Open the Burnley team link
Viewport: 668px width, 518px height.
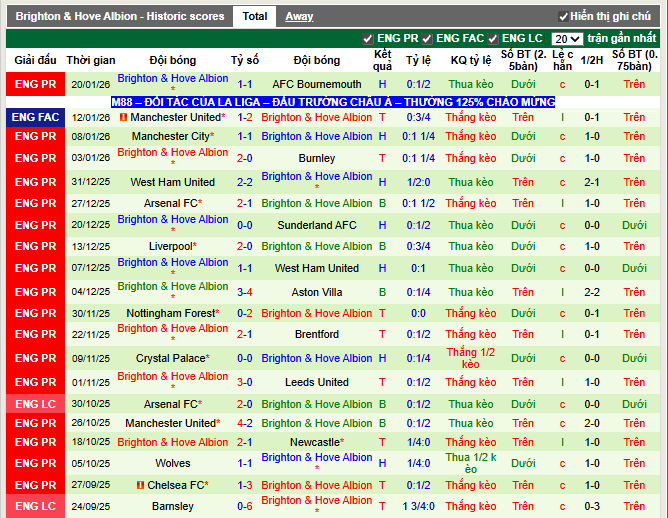[317, 158]
